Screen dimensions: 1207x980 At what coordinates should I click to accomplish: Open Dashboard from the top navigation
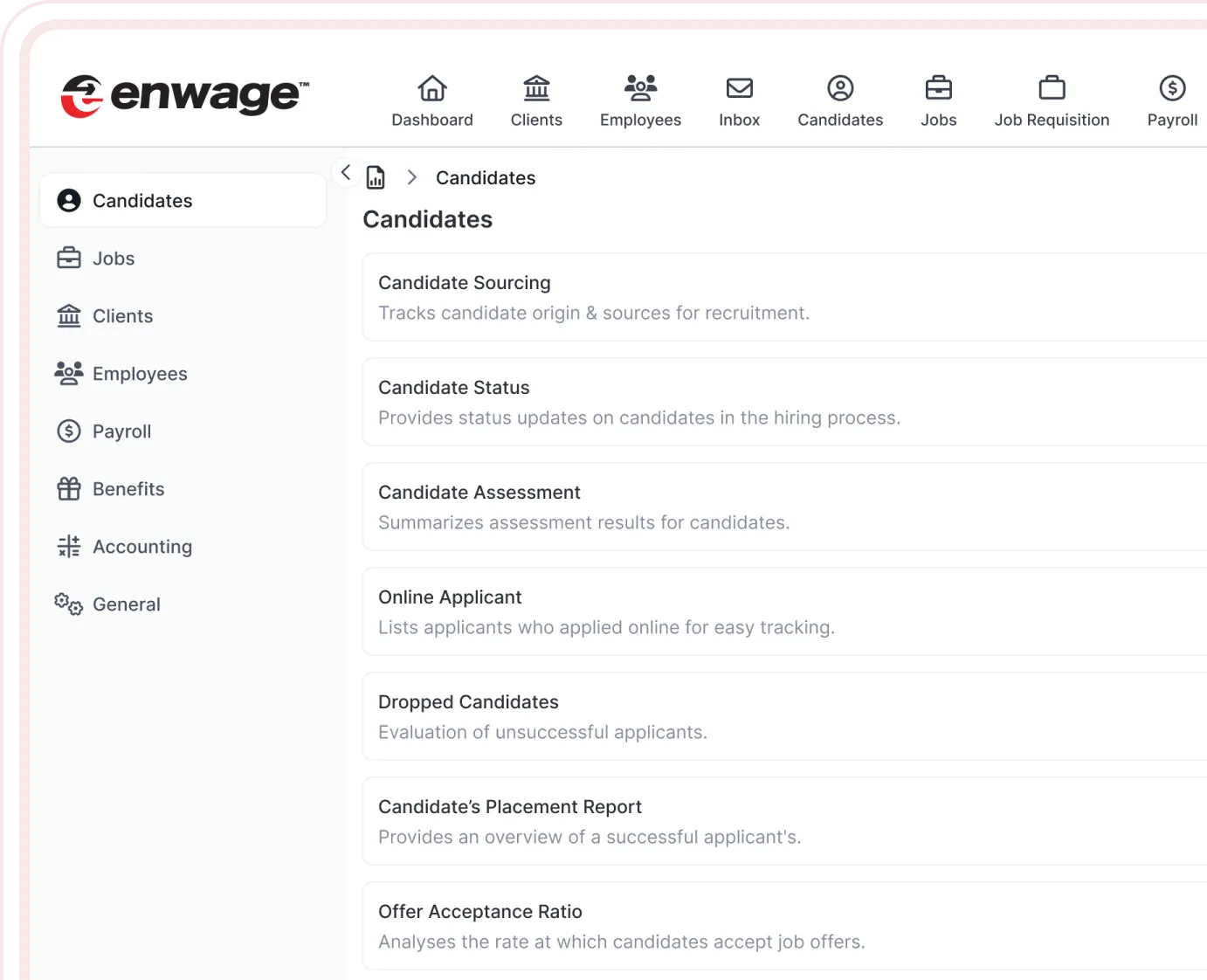click(431, 101)
